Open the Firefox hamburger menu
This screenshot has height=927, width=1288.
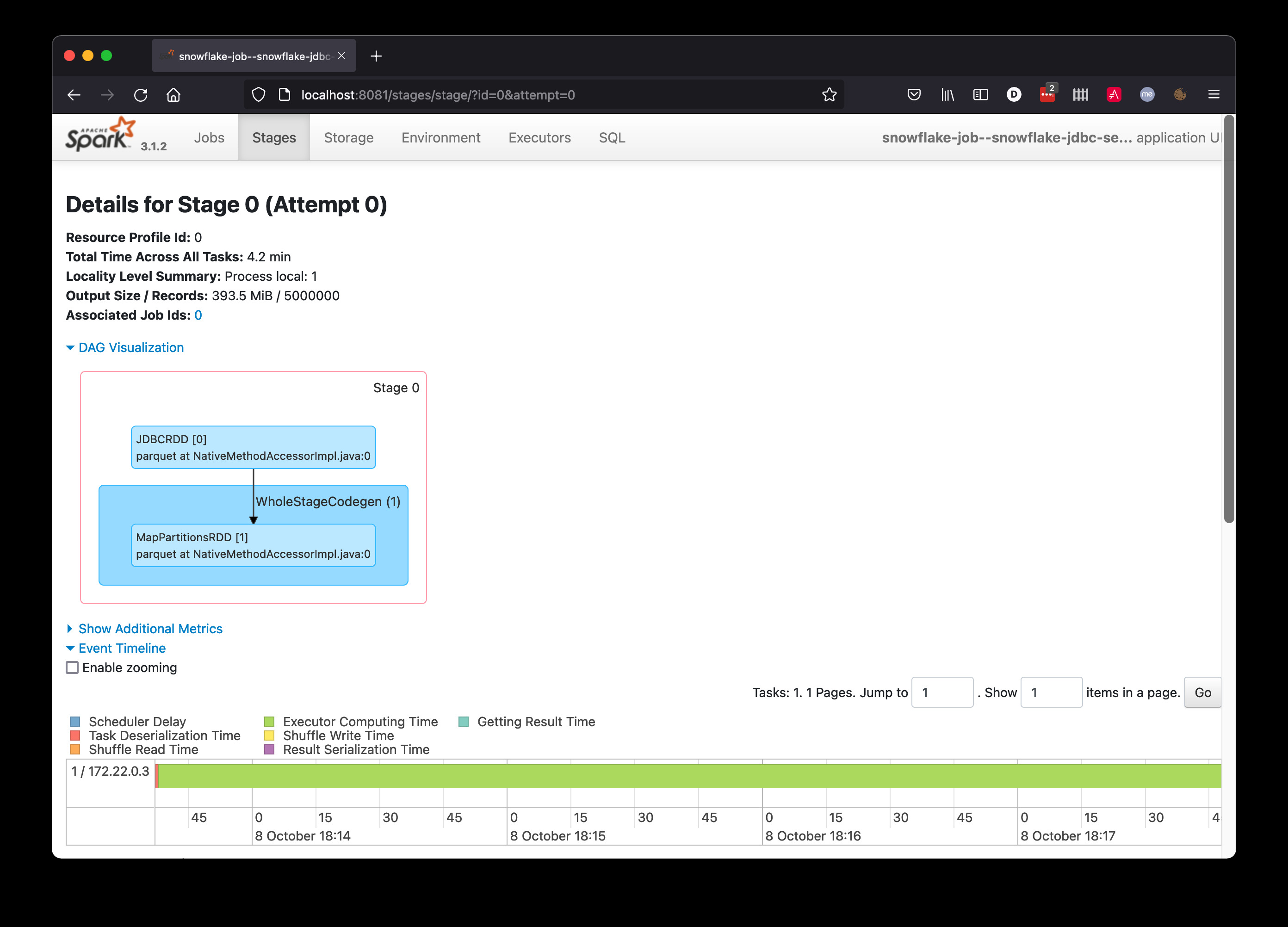point(1214,95)
